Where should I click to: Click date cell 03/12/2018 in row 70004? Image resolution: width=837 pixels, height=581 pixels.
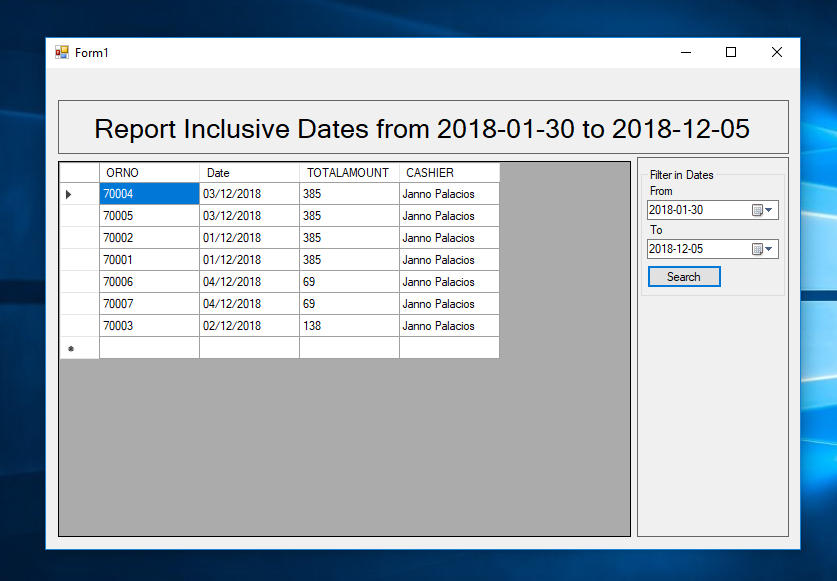(x=249, y=194)
